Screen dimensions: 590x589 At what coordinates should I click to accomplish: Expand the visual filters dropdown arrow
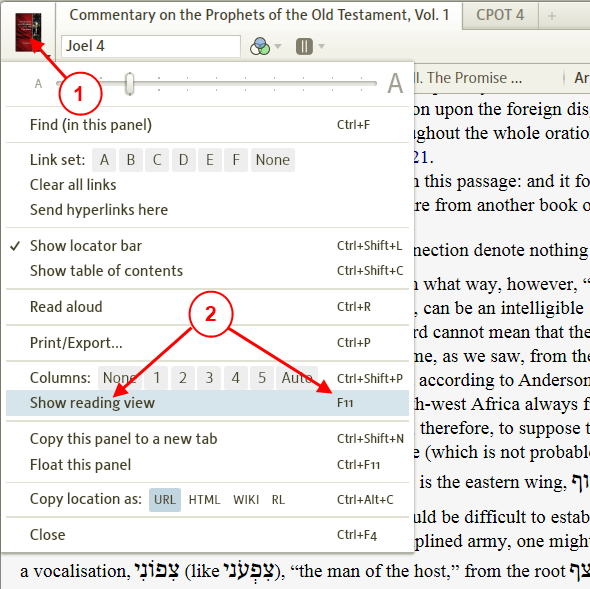point(278,46)
